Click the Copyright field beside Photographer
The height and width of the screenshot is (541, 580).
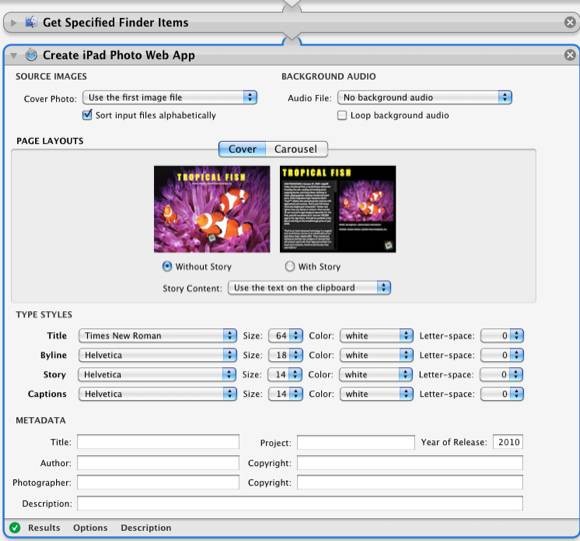click(410, 482)
